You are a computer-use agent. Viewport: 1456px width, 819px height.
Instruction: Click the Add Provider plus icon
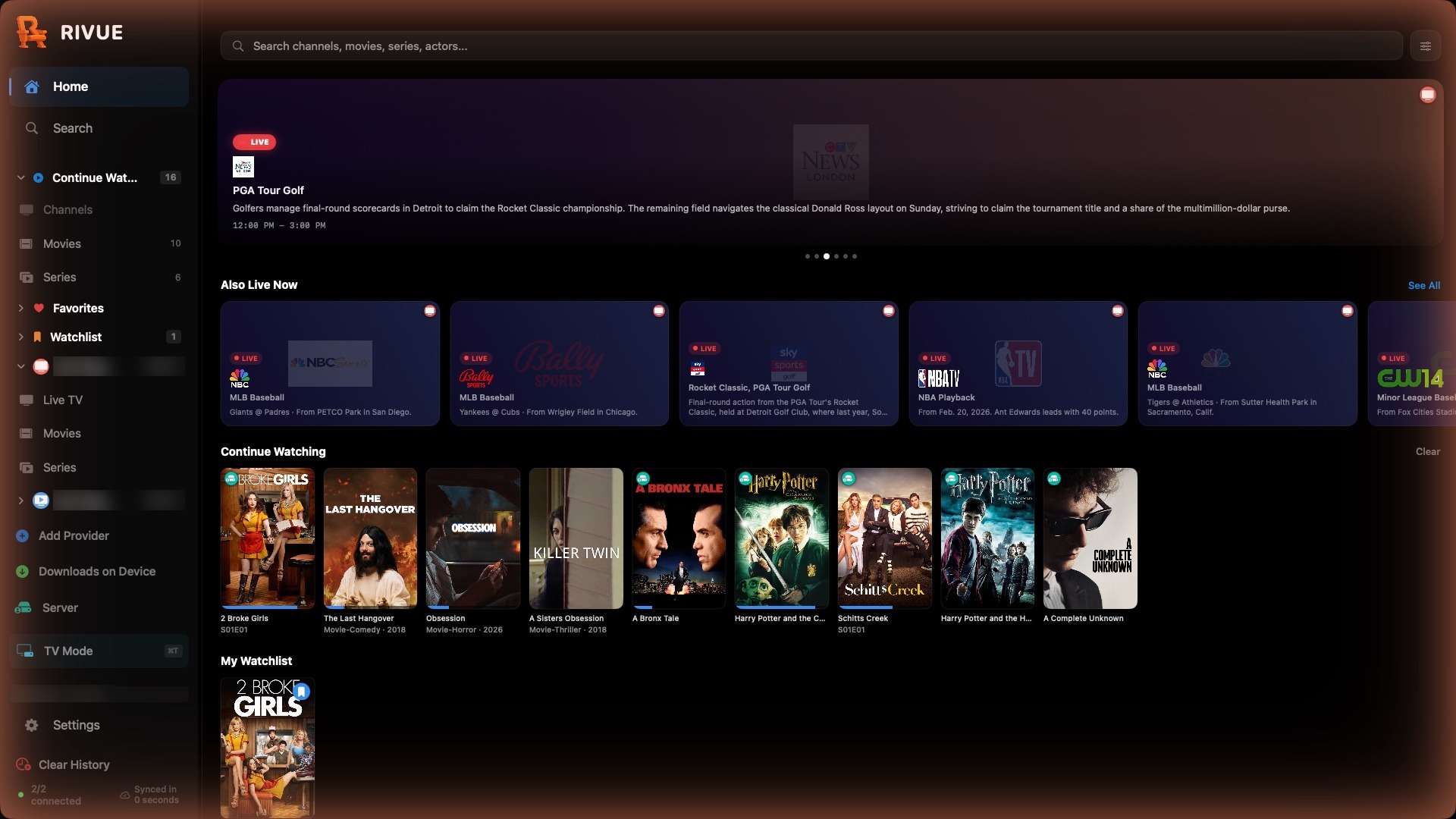(23, 535)
